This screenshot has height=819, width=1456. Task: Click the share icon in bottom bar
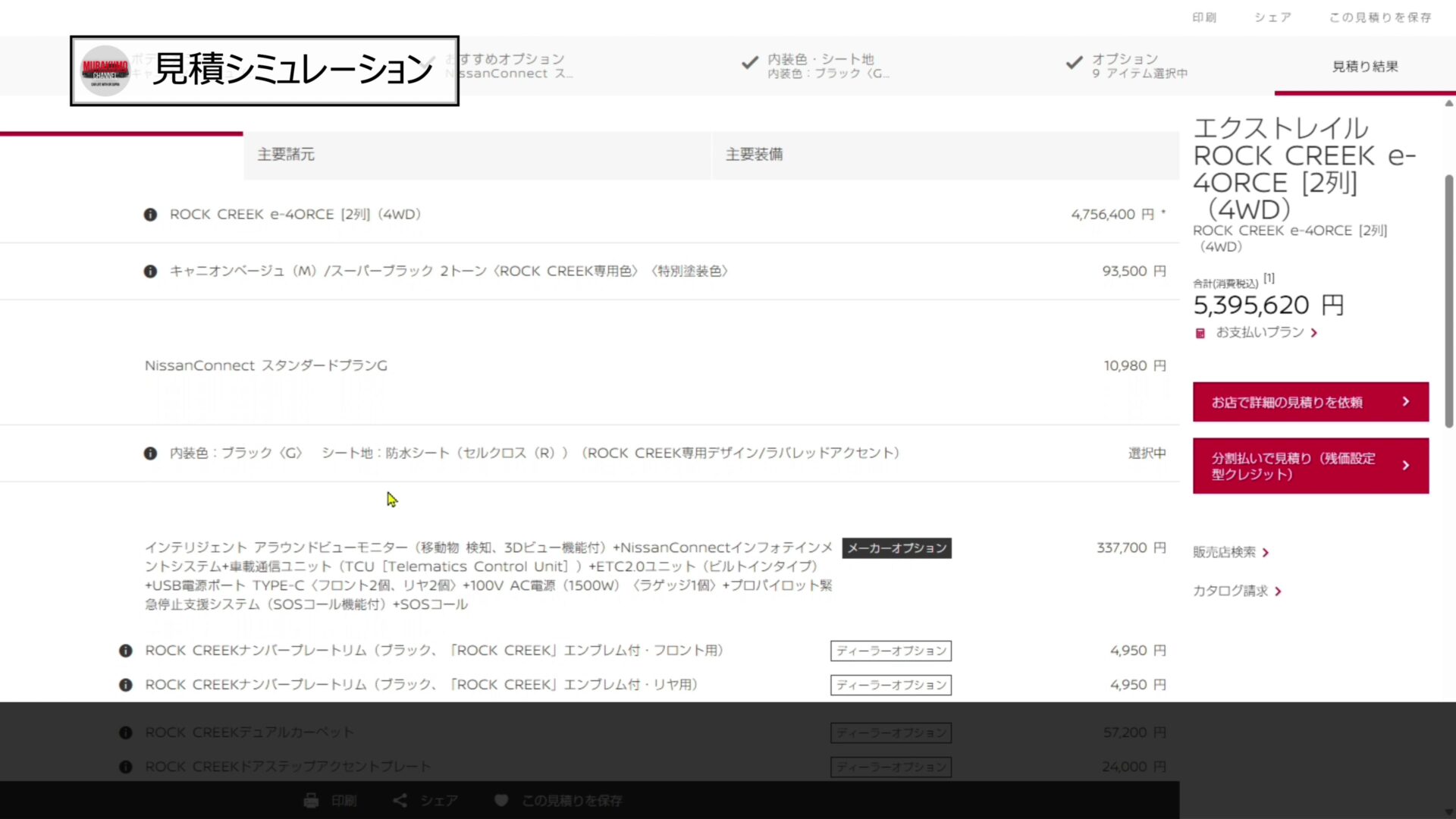tap(400, 801)
